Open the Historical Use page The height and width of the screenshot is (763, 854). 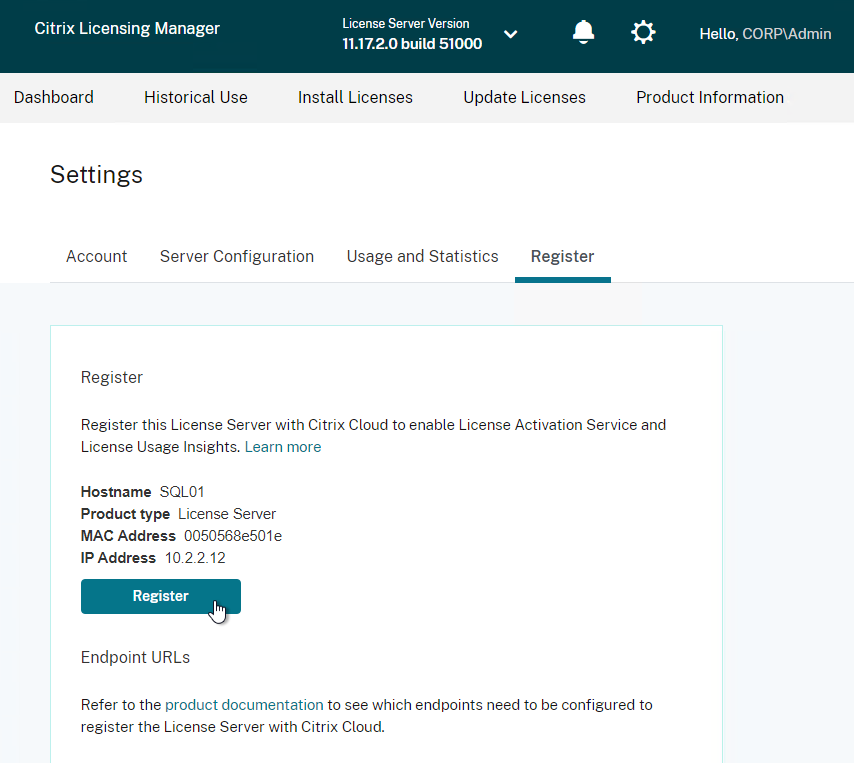click(196, 97)
